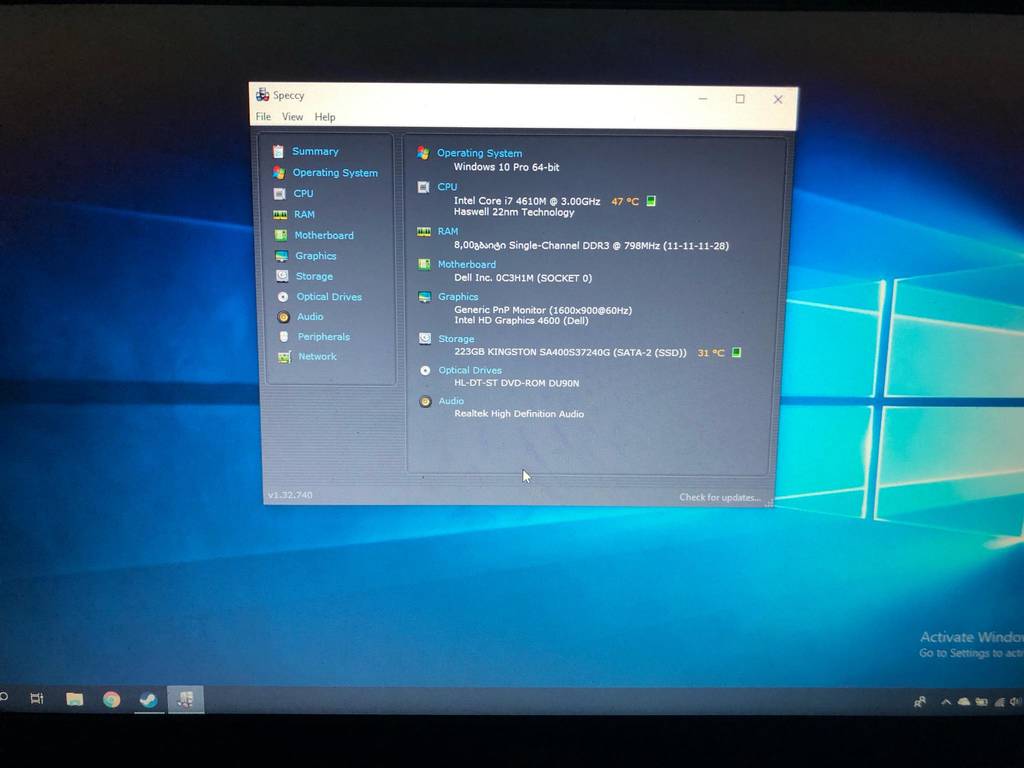This screenshot has height=768, width=1024.
Task: Click the Motherboard heading link in summary
Action: pyautogui.click(x=467, y=264)
